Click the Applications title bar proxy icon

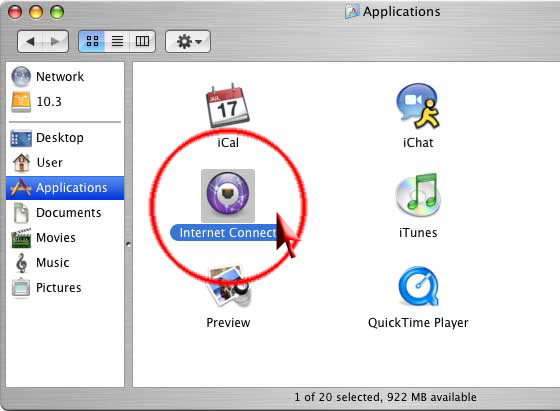point(352,12)
